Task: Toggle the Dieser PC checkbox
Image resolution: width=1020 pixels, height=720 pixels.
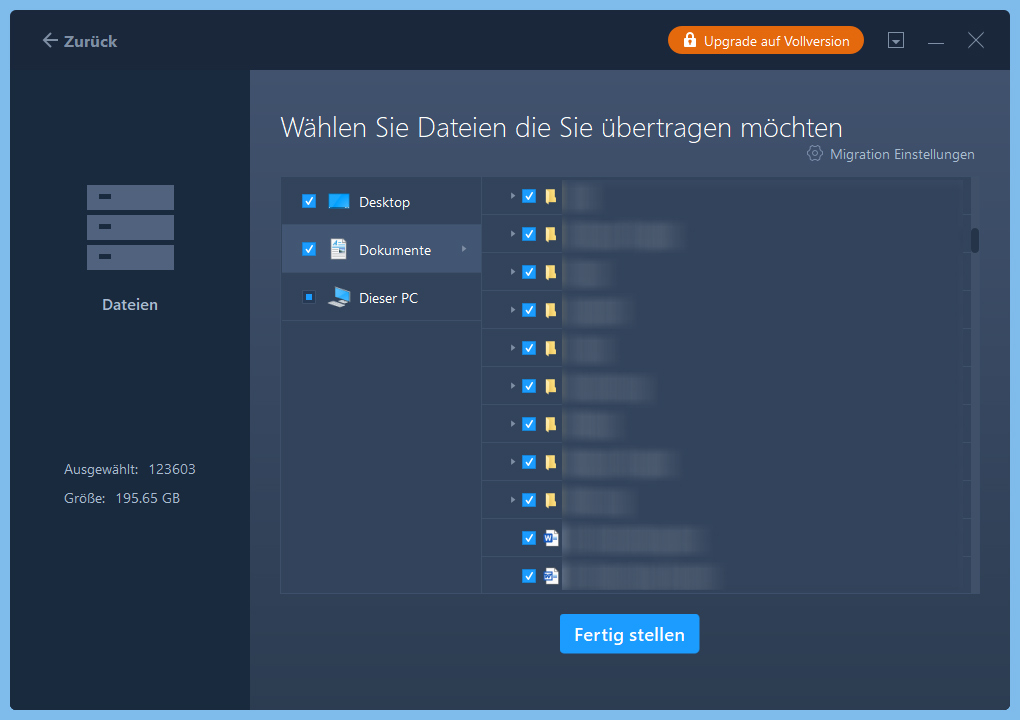Action: coord(309,297)
